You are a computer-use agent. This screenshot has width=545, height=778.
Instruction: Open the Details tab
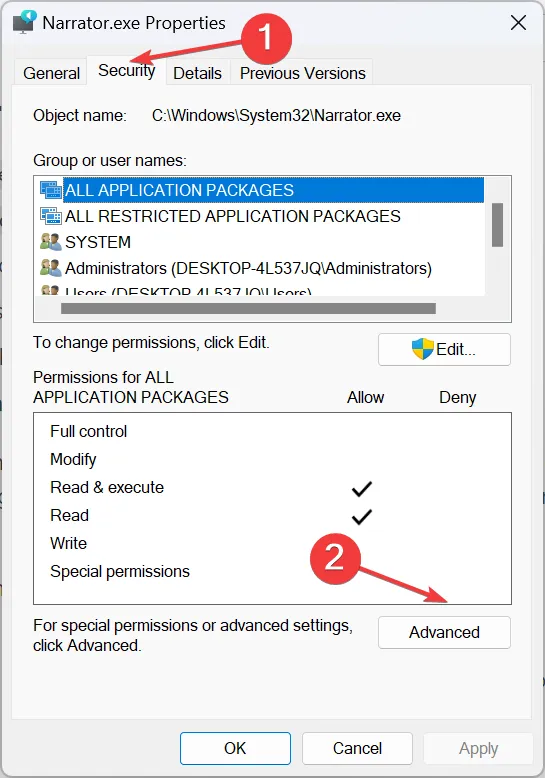point(197,73)
